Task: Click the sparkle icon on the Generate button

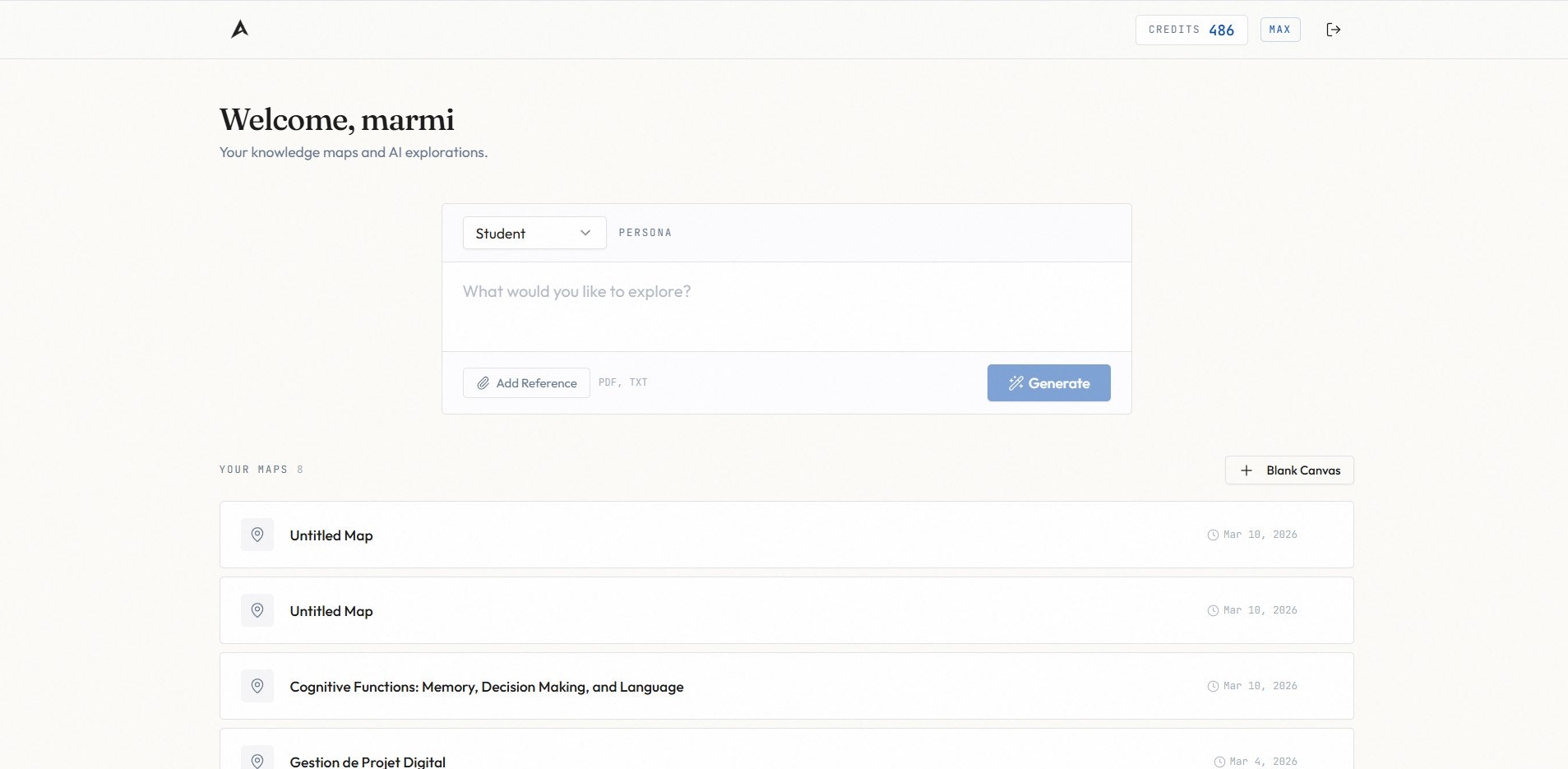Action: [1016, 382]
